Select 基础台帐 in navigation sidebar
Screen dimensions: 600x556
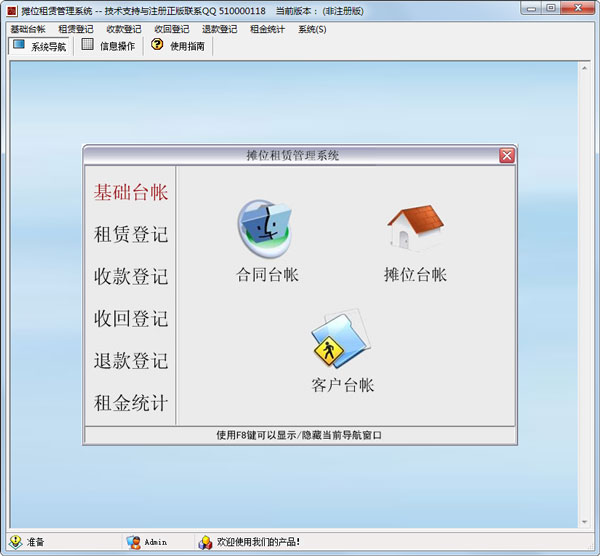pyautogui.click(x=131, y=192)
